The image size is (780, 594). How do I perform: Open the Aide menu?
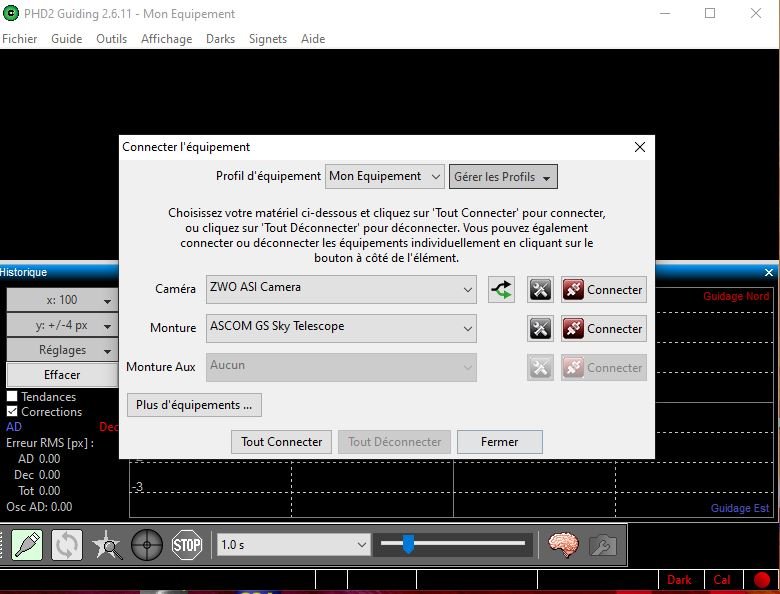point(313,39)
